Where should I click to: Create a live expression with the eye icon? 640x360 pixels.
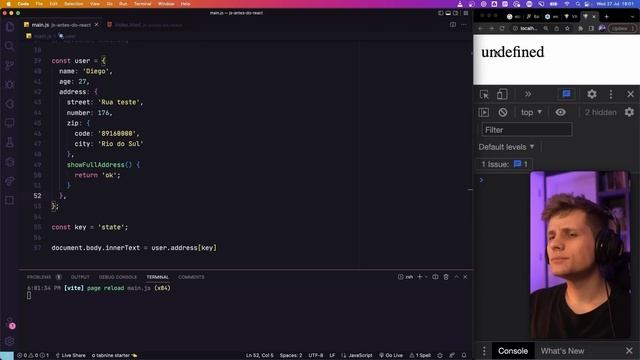(x=560, y=112)
